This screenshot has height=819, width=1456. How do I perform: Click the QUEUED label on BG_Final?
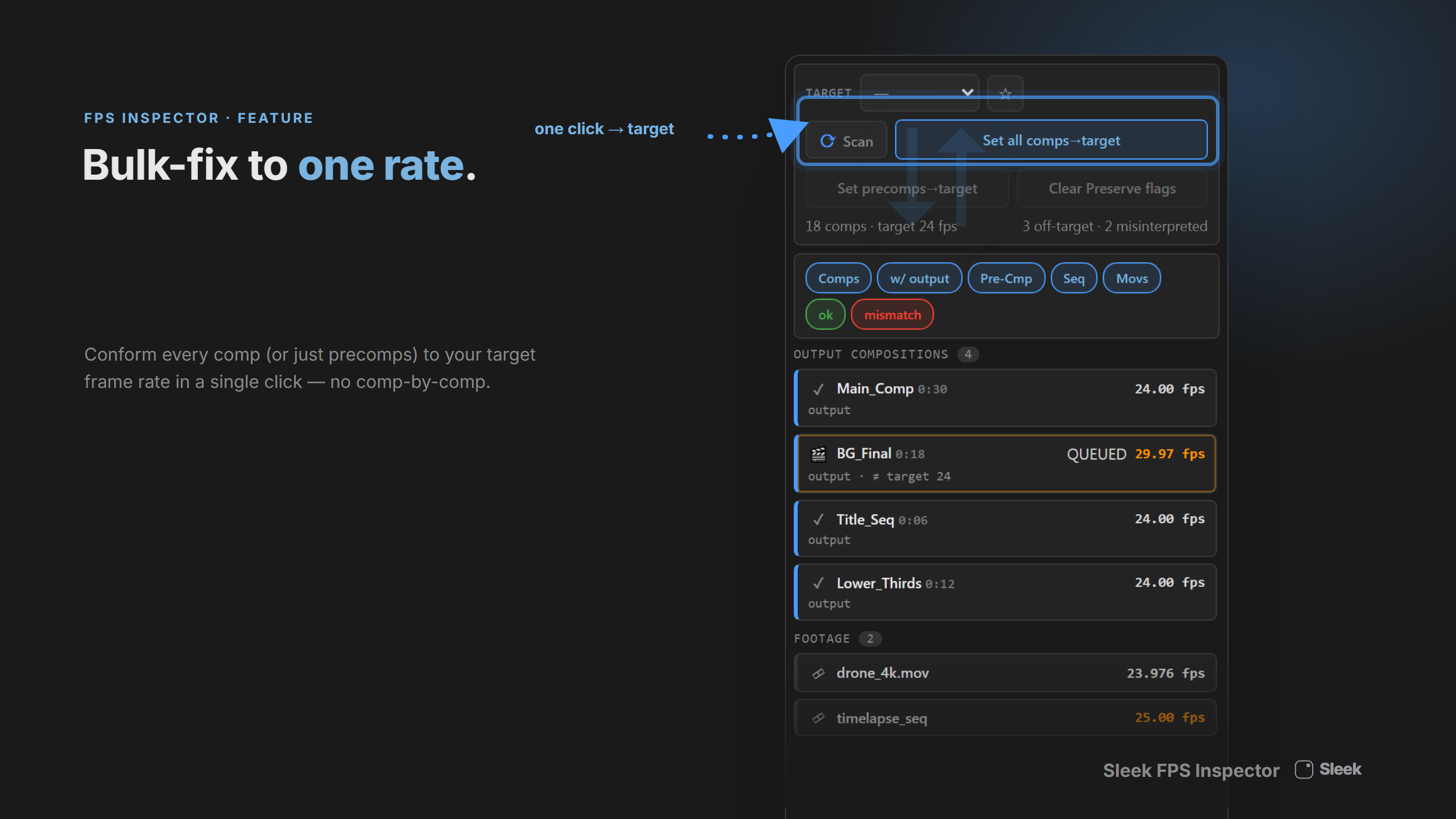coord(1097,454)
